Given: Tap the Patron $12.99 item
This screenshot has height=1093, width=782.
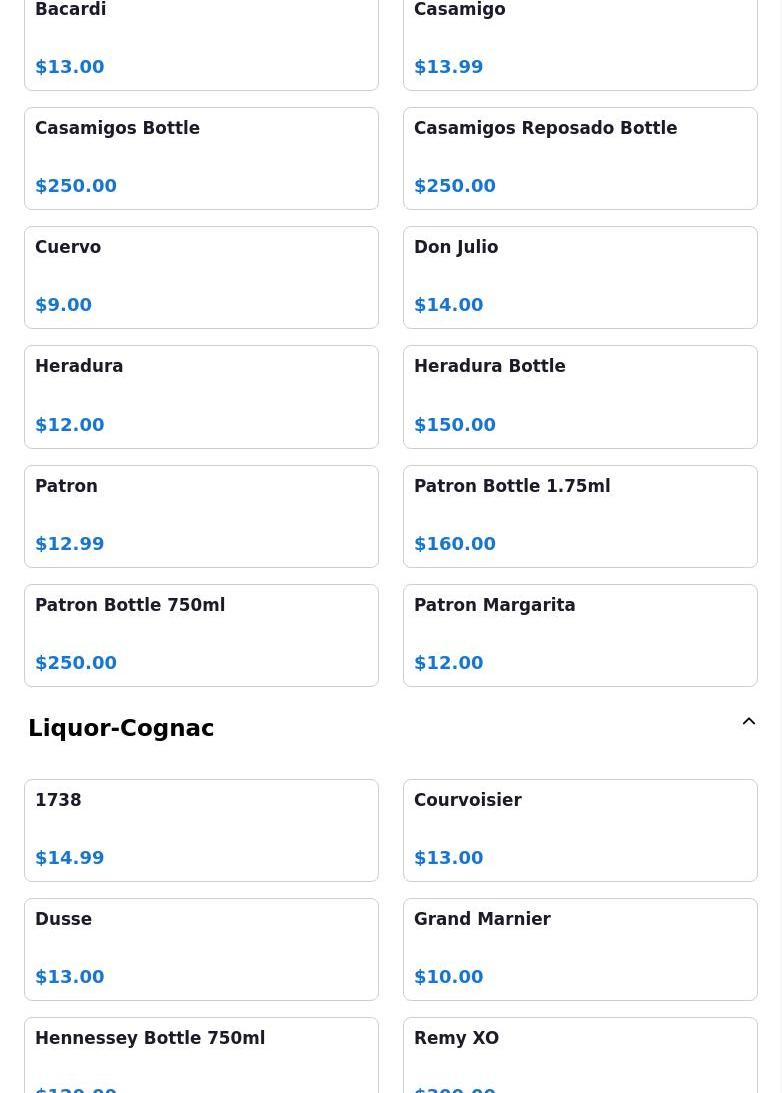Looking at the screenshot, I should (201, 516).
